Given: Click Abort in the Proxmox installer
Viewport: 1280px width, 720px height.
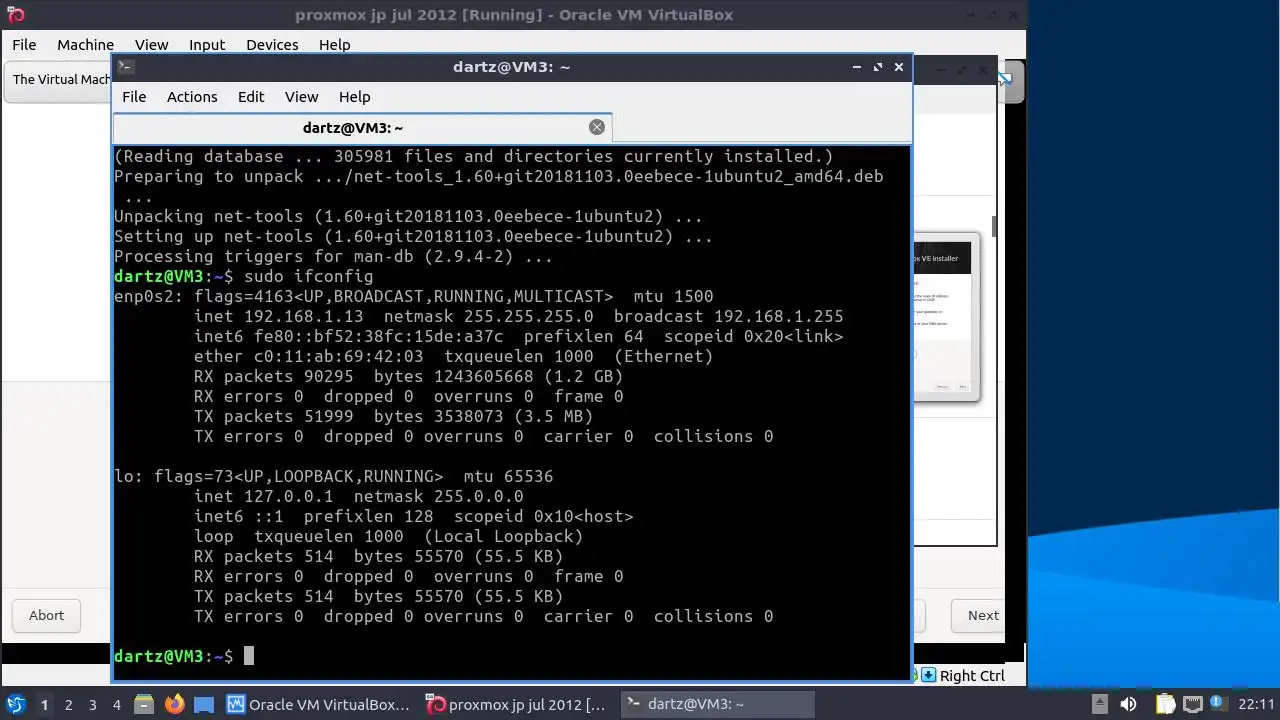Looking at the screenshot, I should click(x=46, y=615).
